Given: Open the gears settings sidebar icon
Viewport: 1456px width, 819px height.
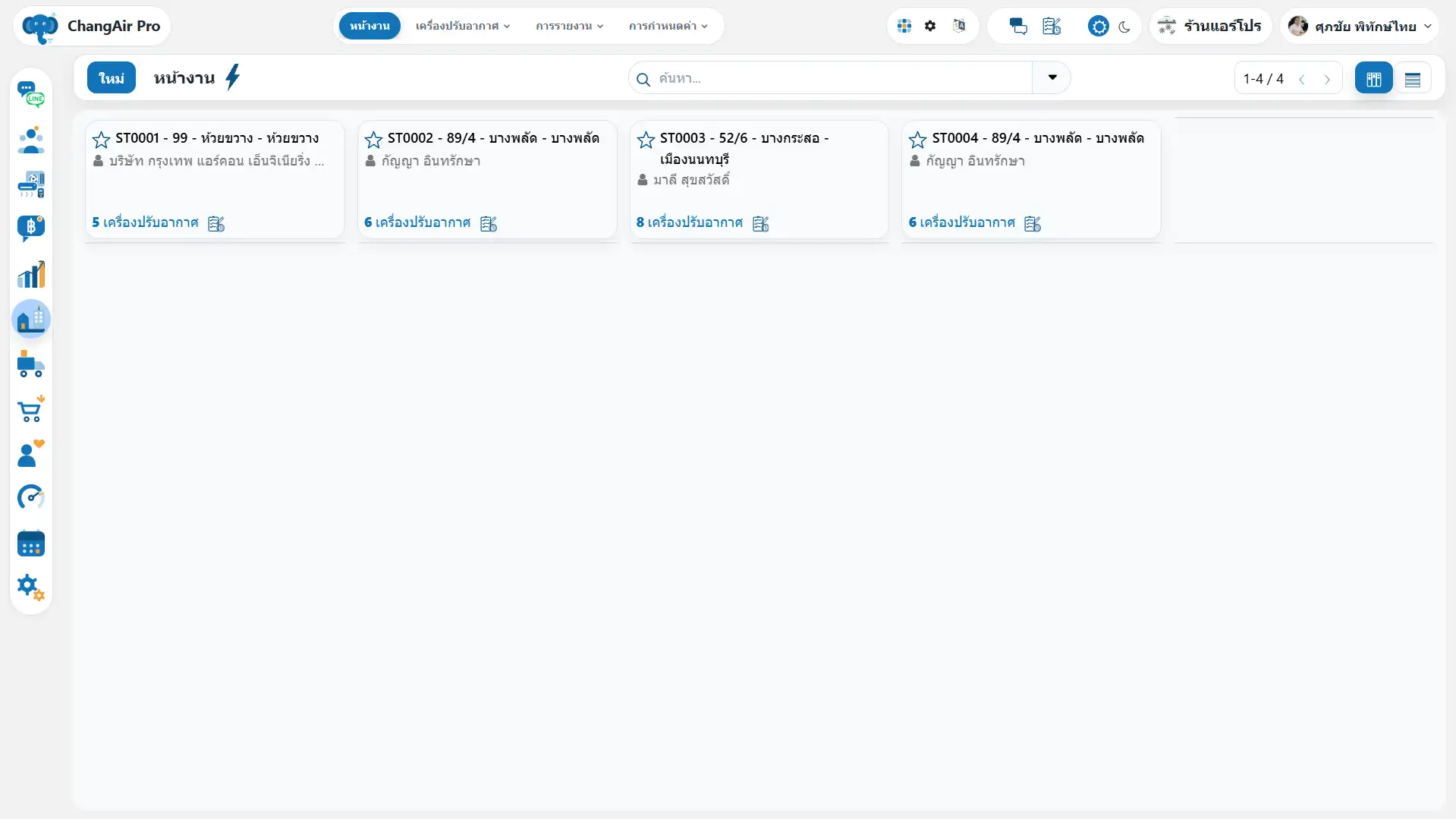Looking at the screenshot, I should tap(31, 587).
